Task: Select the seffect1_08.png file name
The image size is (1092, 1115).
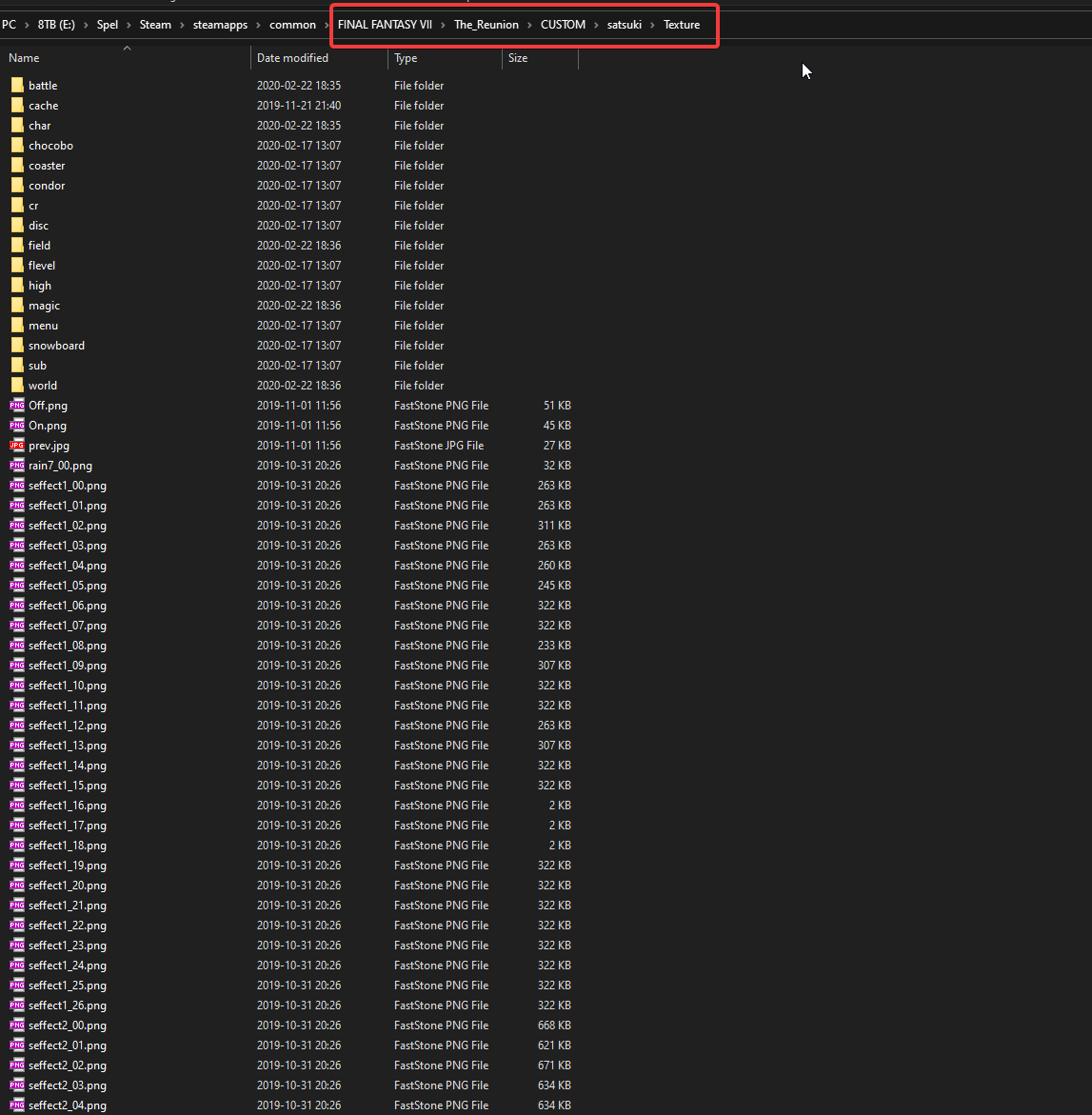Action: click(68, 645)
